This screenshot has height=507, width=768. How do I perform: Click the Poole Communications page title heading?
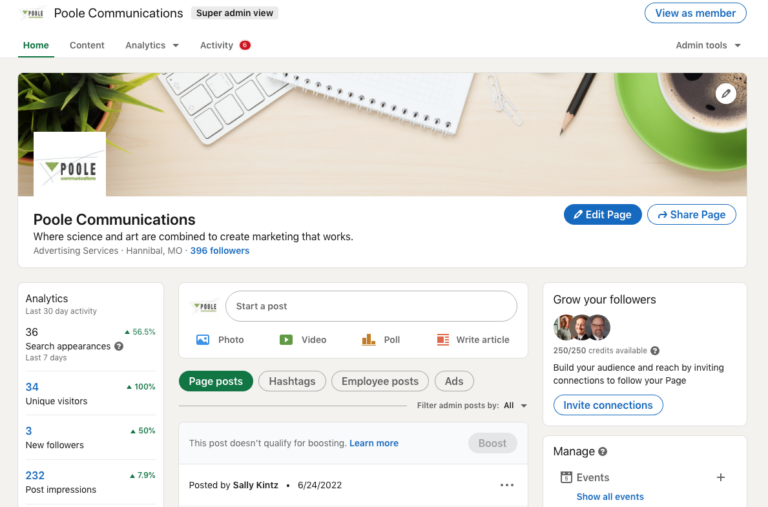click(114, 219)
